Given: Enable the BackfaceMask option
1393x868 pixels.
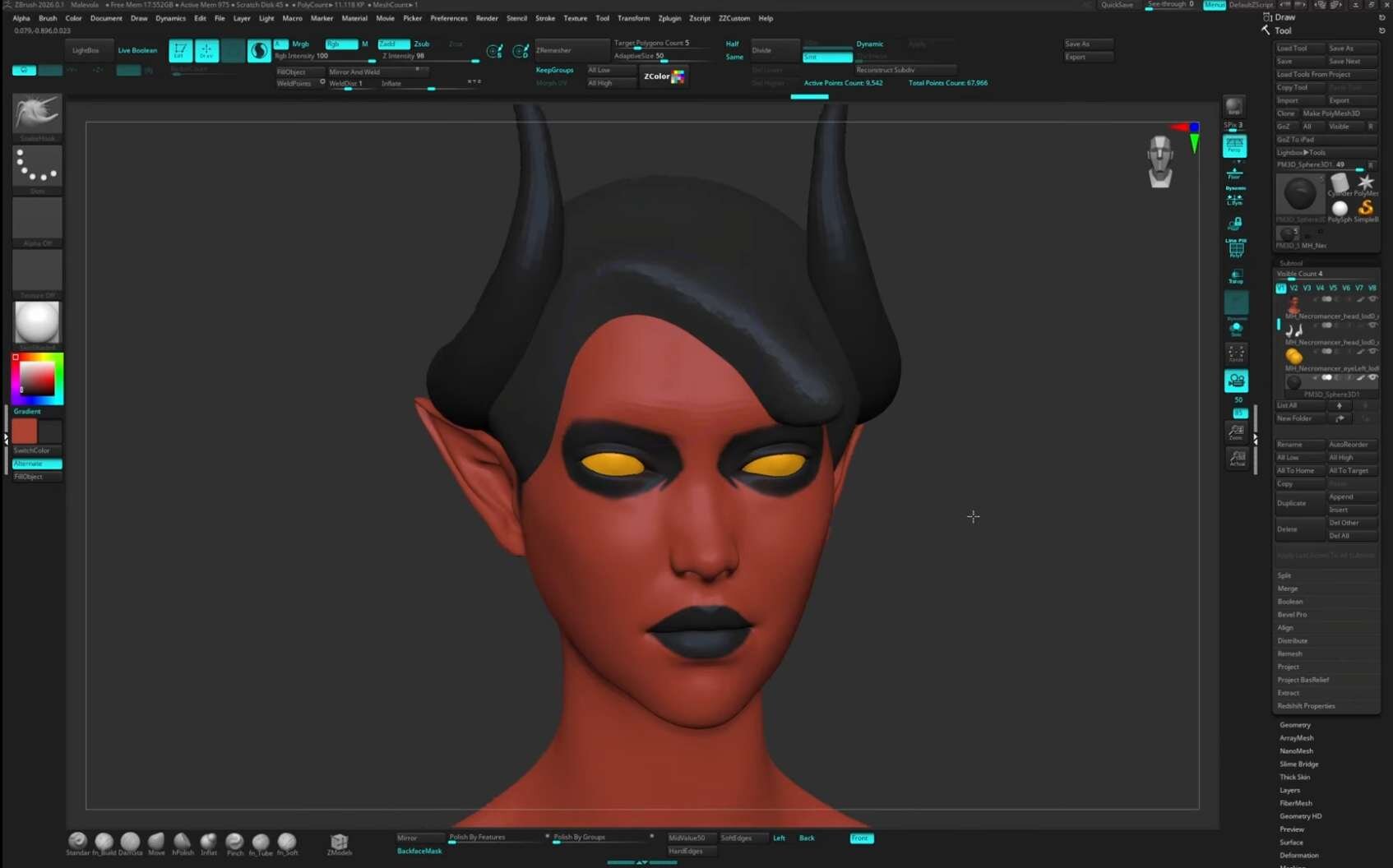Looking at the screenshot, I should pos(419,852).
